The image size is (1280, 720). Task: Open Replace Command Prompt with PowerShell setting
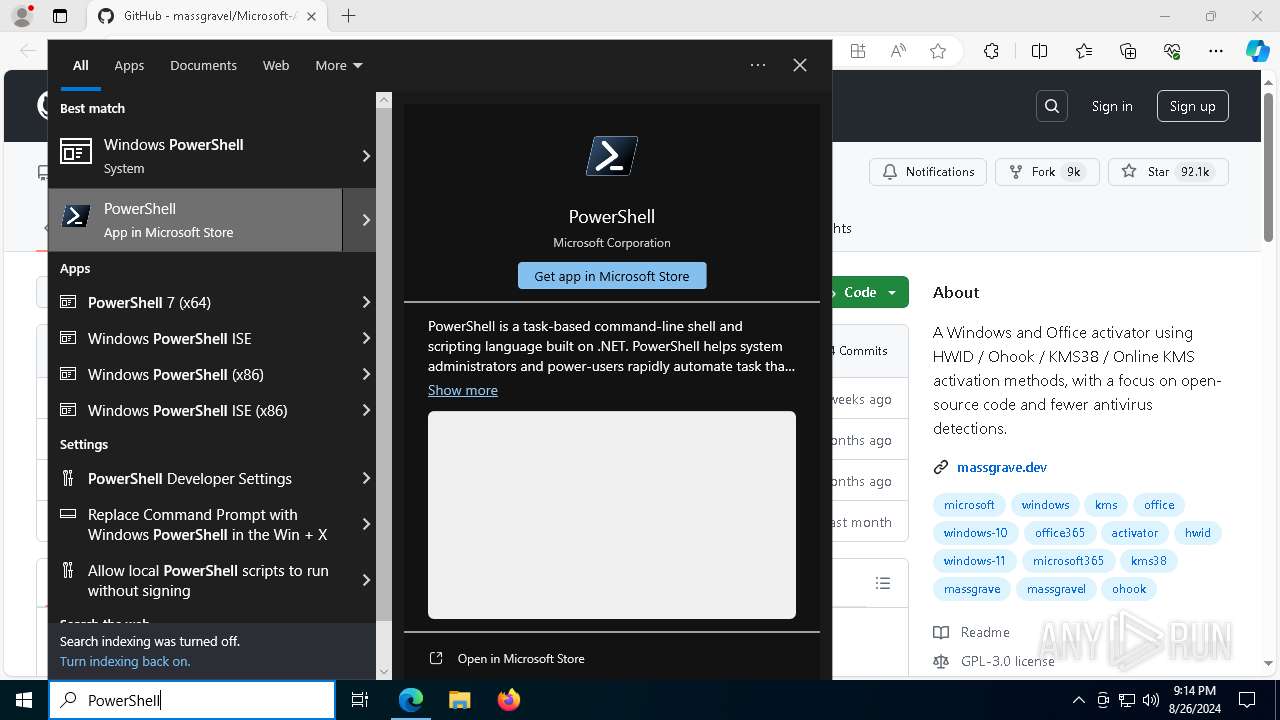click(x=195, y=524)
